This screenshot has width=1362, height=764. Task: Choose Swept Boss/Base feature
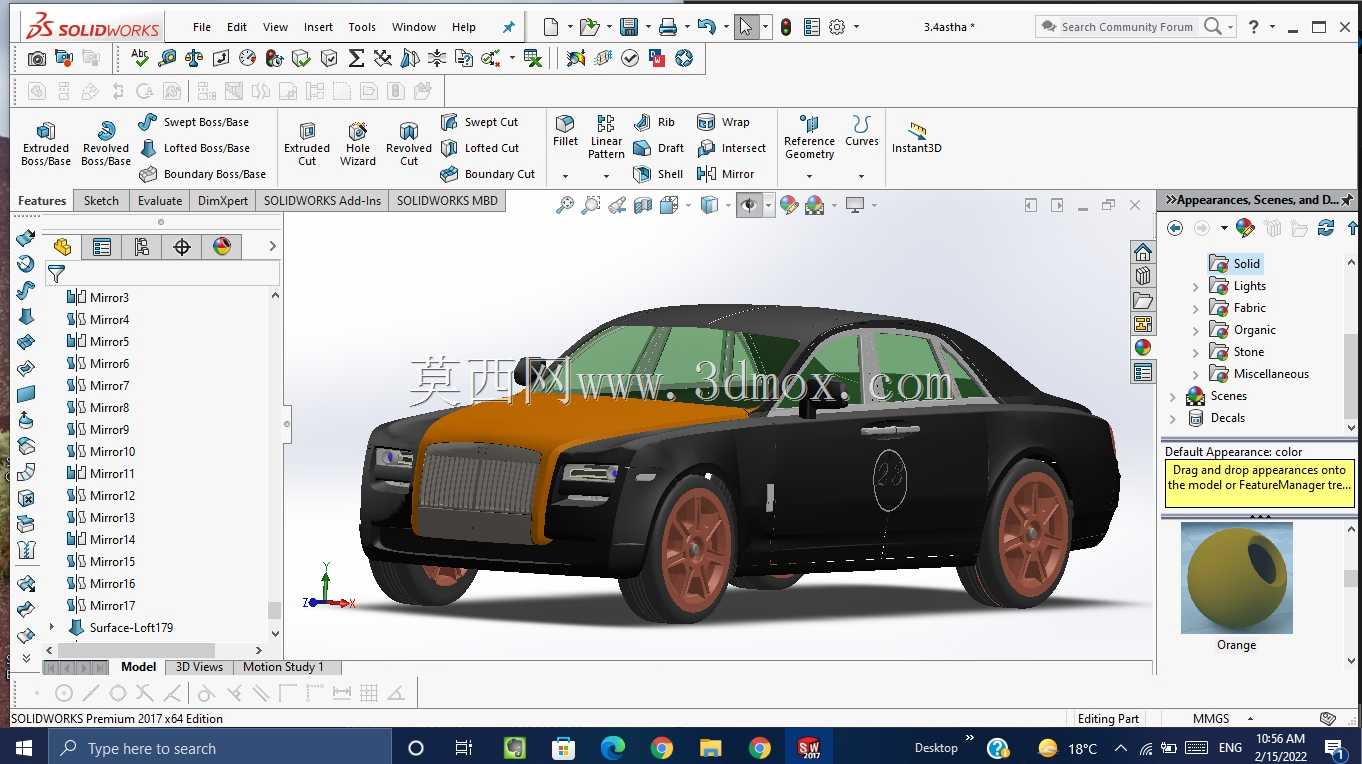tap(194, 122)
